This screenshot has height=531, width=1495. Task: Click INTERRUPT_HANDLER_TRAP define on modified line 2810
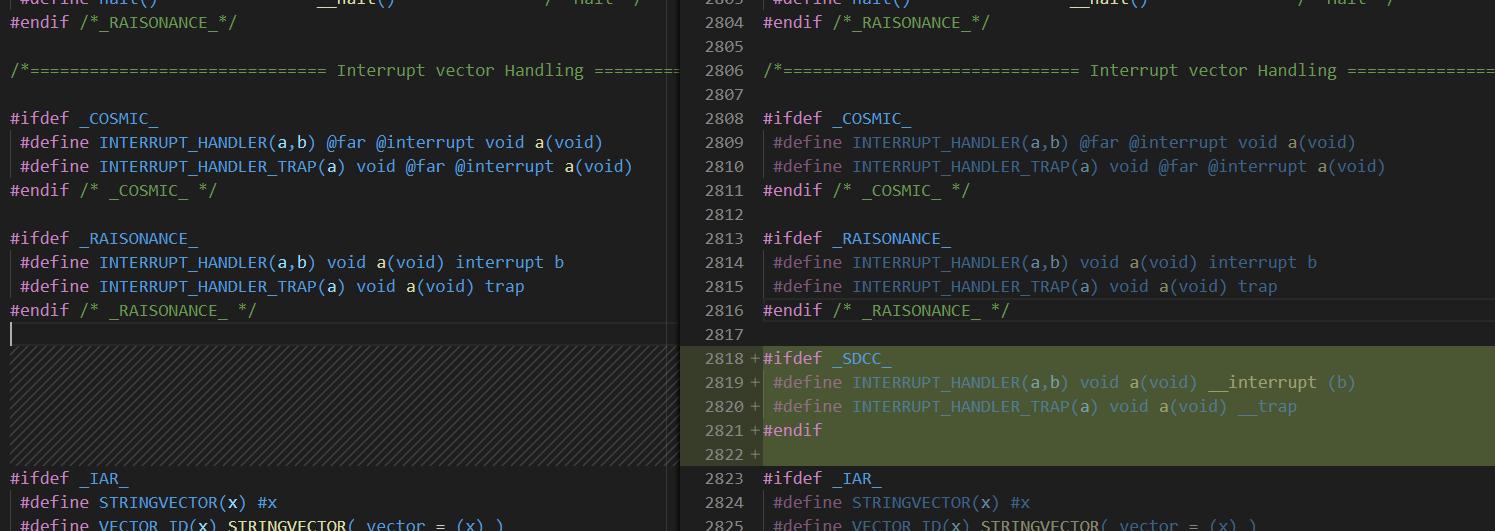tap(1079, 166)
